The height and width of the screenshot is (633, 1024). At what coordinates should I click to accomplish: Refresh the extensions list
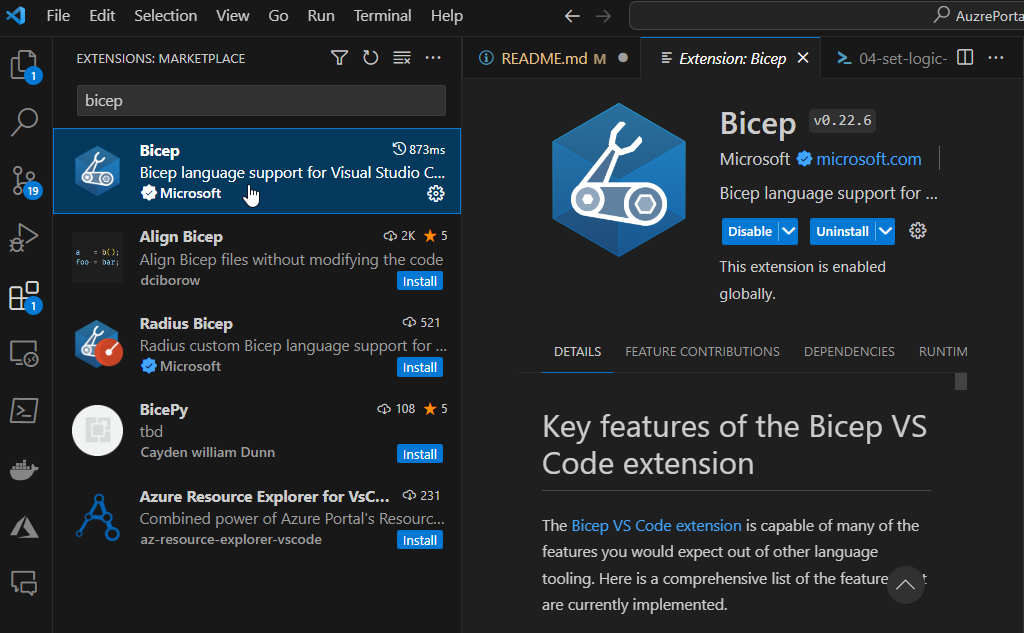[370, 58]
